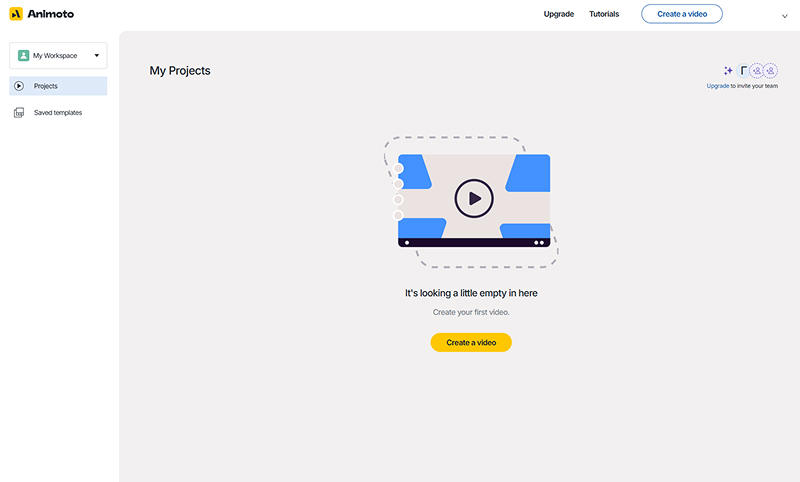Click the green My Workspace avatar icon
Screen dimensions: 800x482
23,56
